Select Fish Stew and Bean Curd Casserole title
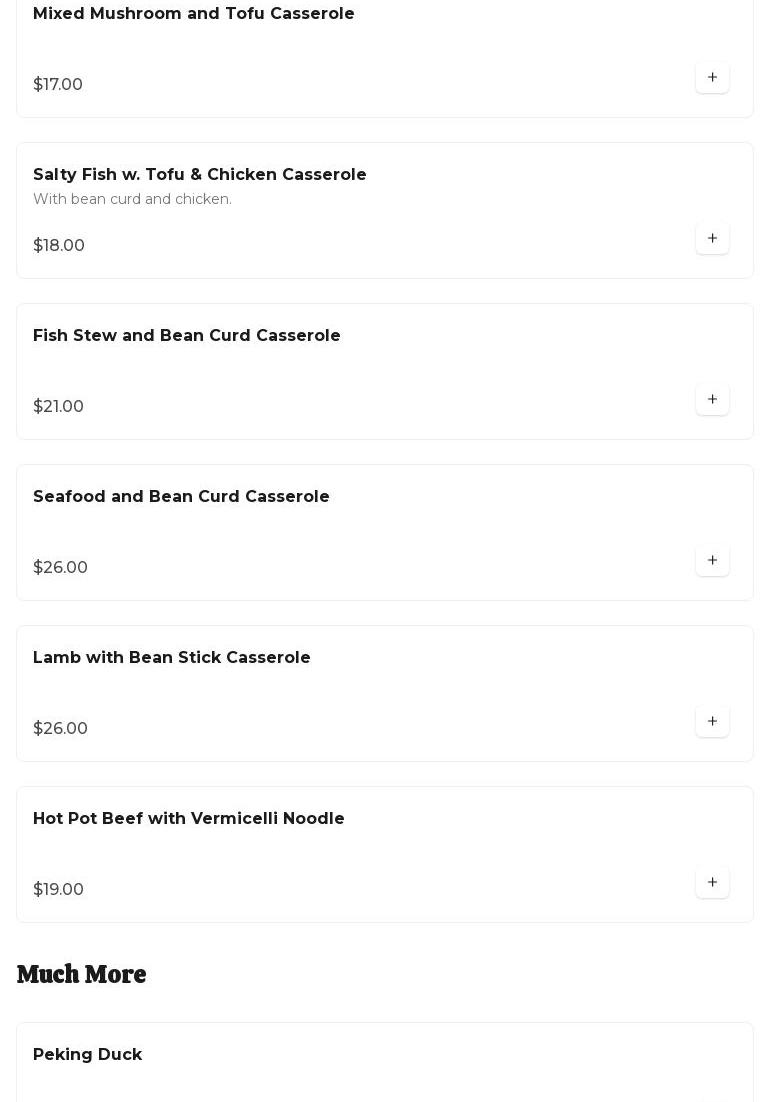 point(187,336)
